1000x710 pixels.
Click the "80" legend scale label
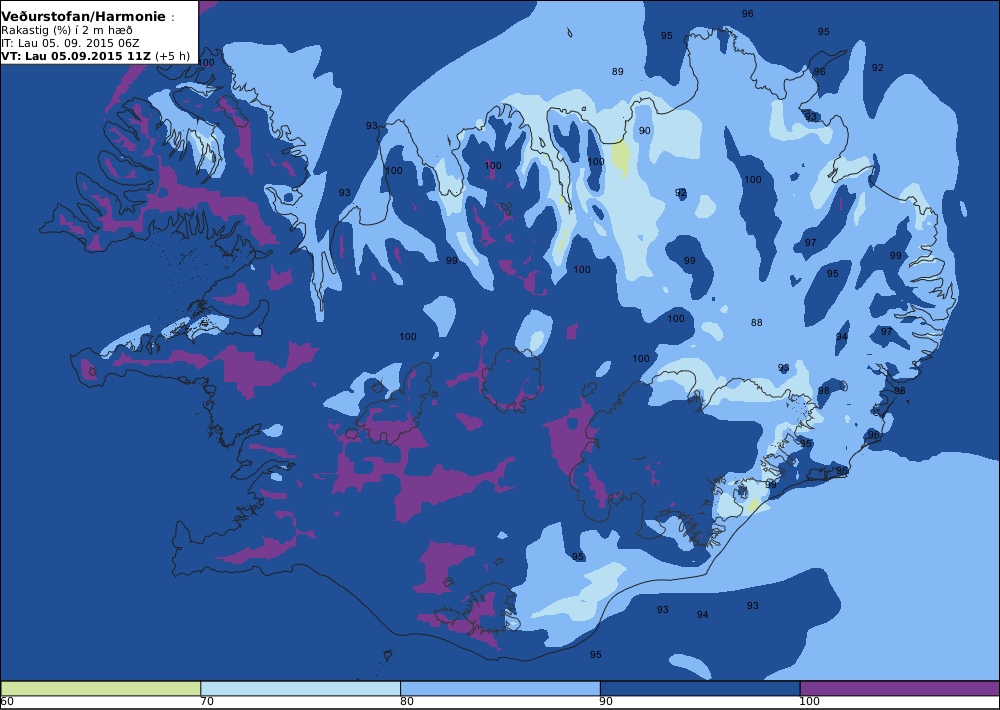(x=407, y=702)
